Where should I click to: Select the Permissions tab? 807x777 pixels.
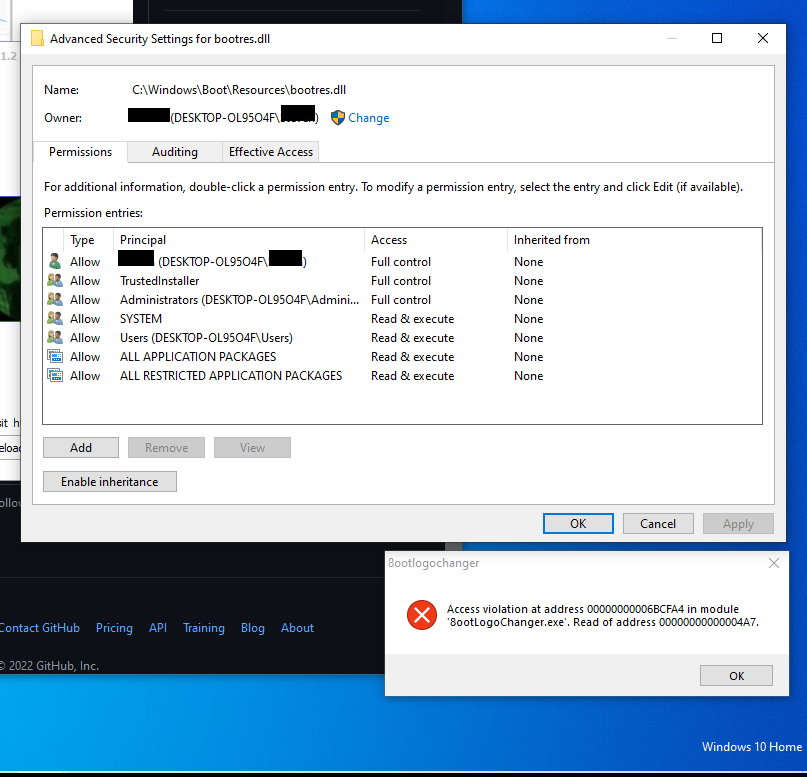tap(79, 152)
